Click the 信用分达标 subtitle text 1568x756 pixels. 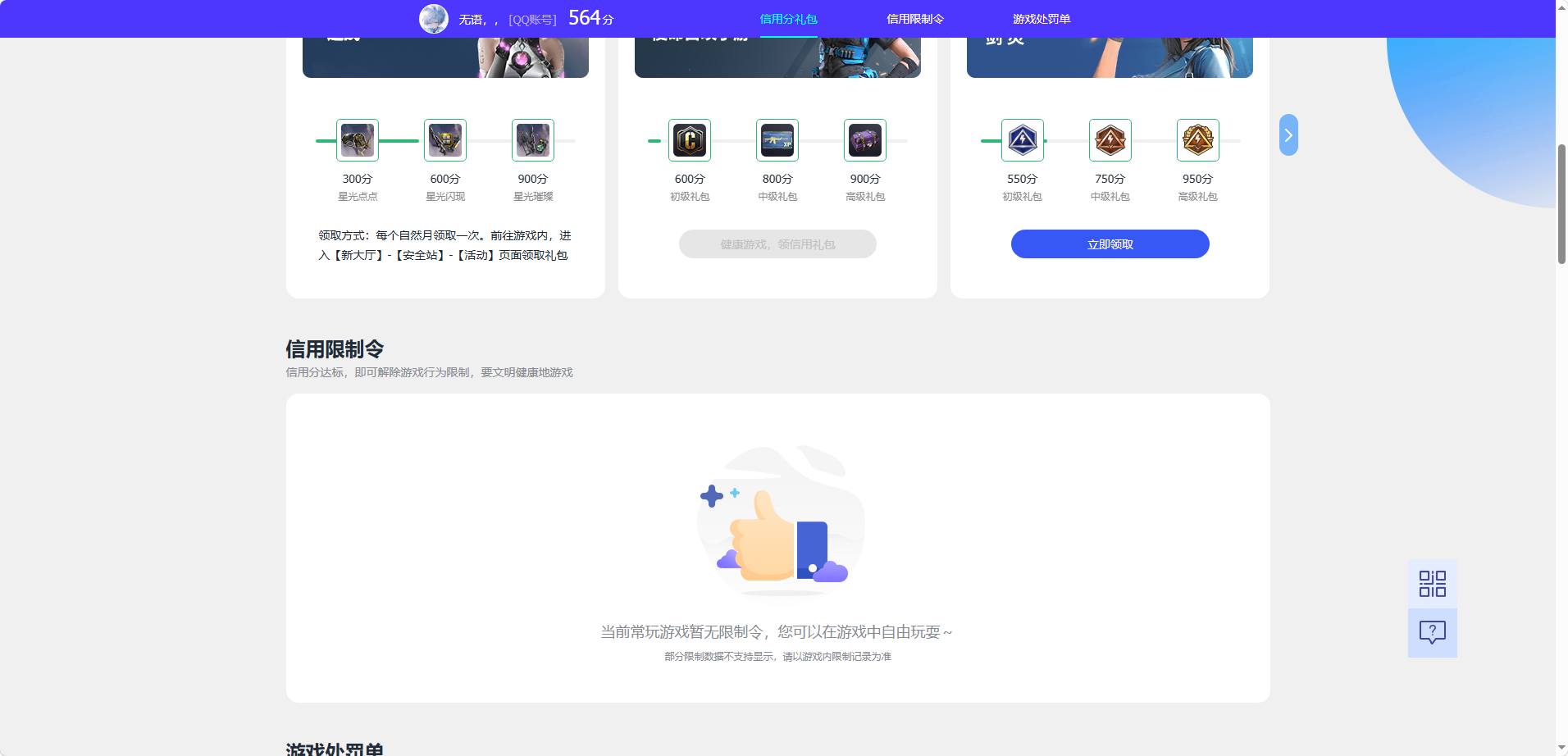[429, 372]
